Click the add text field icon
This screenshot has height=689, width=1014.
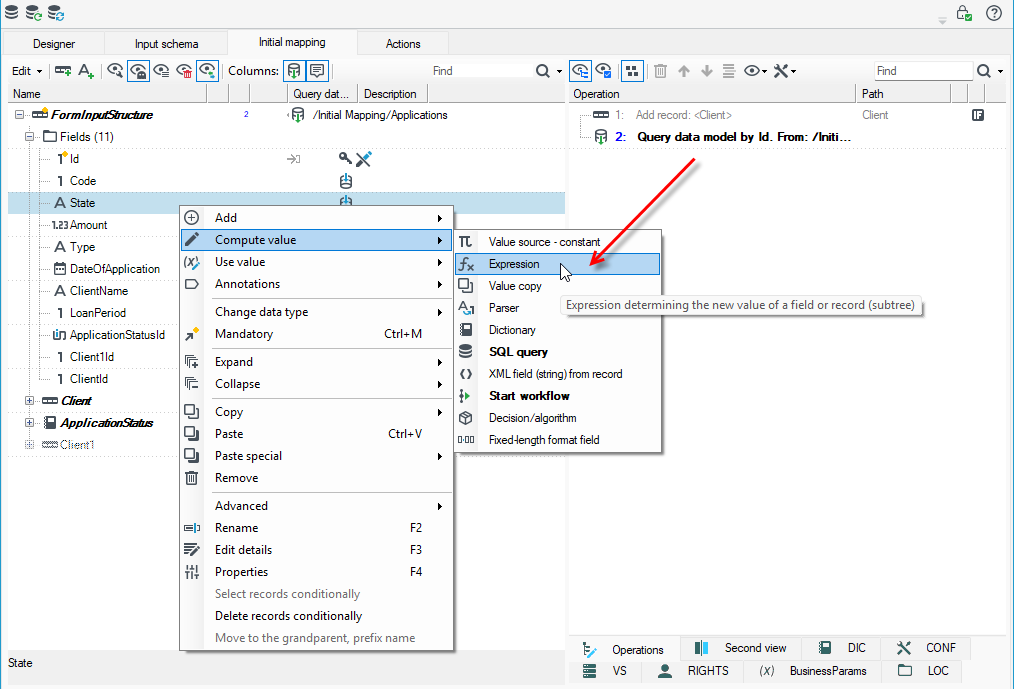(x=86, y=71)
